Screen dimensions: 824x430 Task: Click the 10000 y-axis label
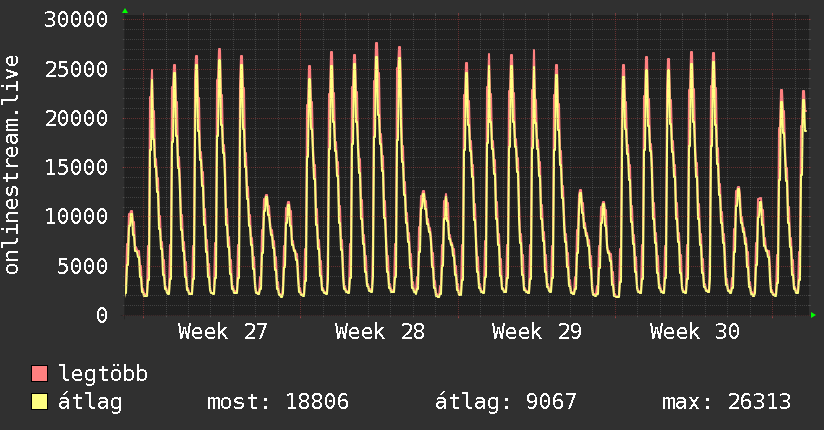point(76,217)
